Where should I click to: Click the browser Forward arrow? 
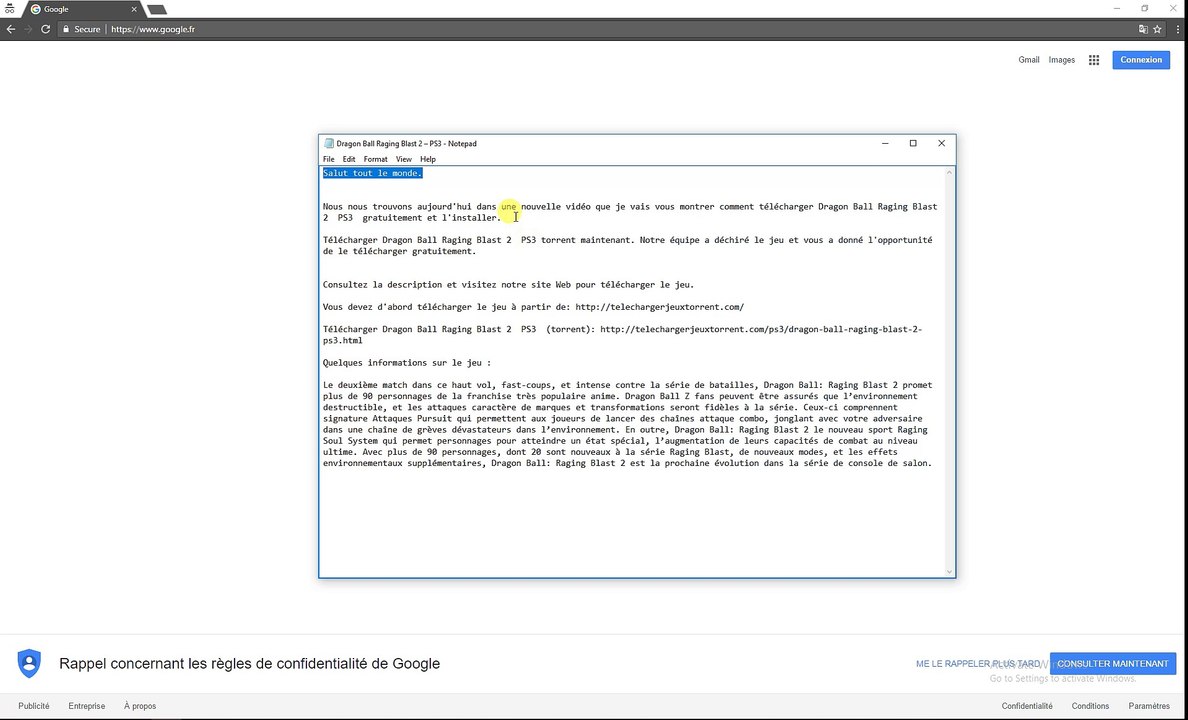pyautogui.click(x=28, y=29)
